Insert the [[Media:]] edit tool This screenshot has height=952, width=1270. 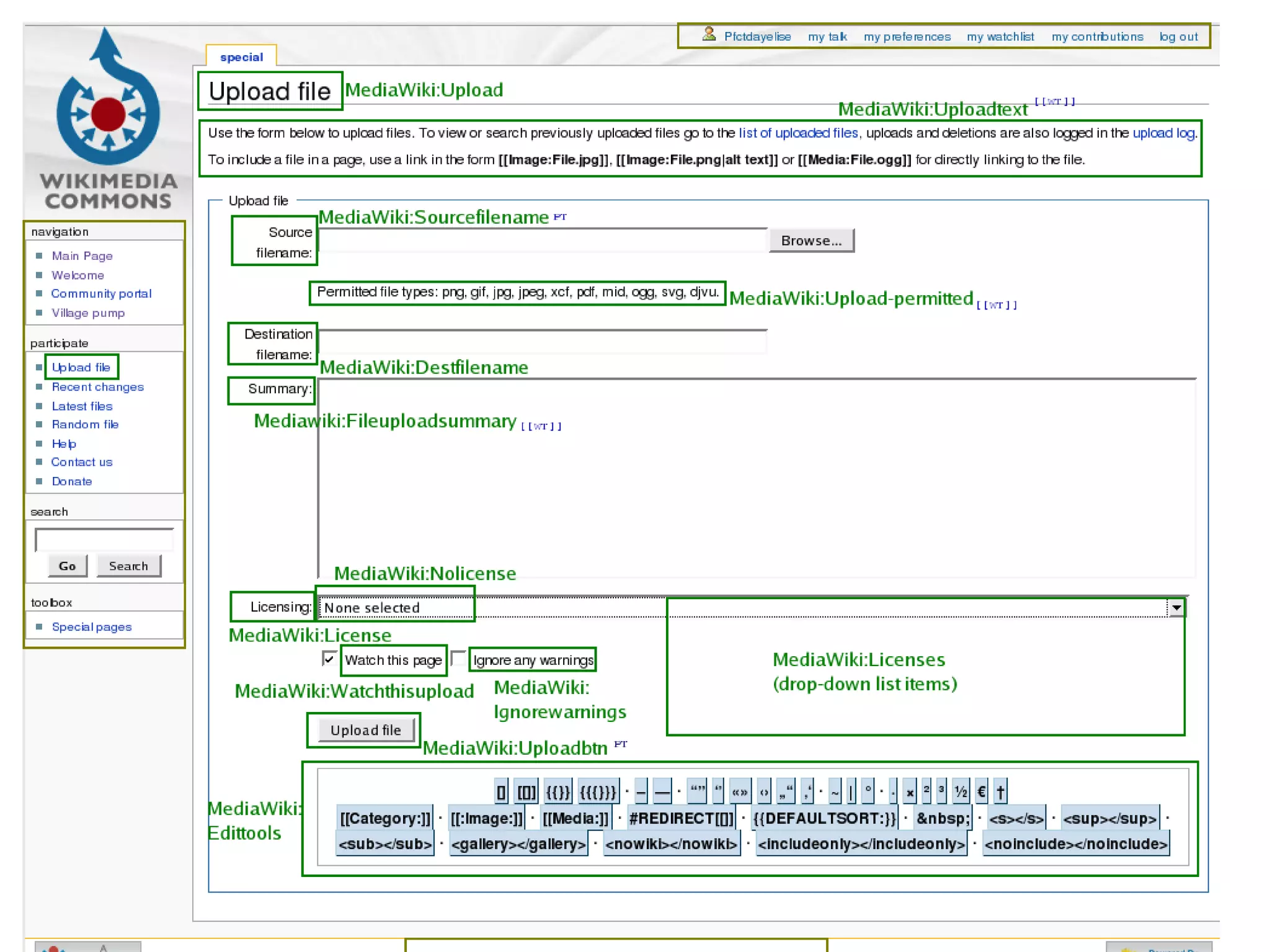pyautogui.click(x=575, y=819)
